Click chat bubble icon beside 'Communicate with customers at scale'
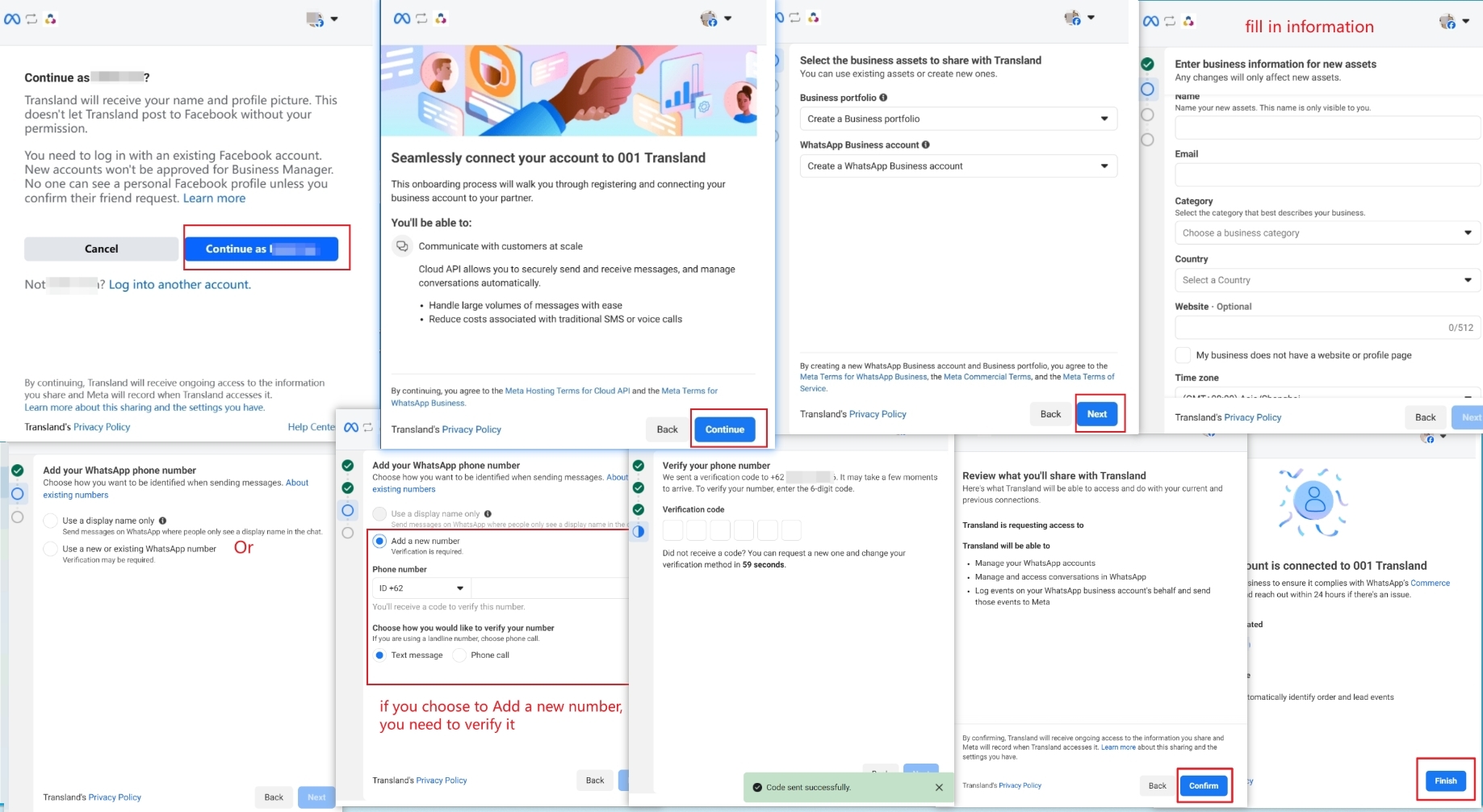This screenshot has height=812, width=1483. pos(401,246)
